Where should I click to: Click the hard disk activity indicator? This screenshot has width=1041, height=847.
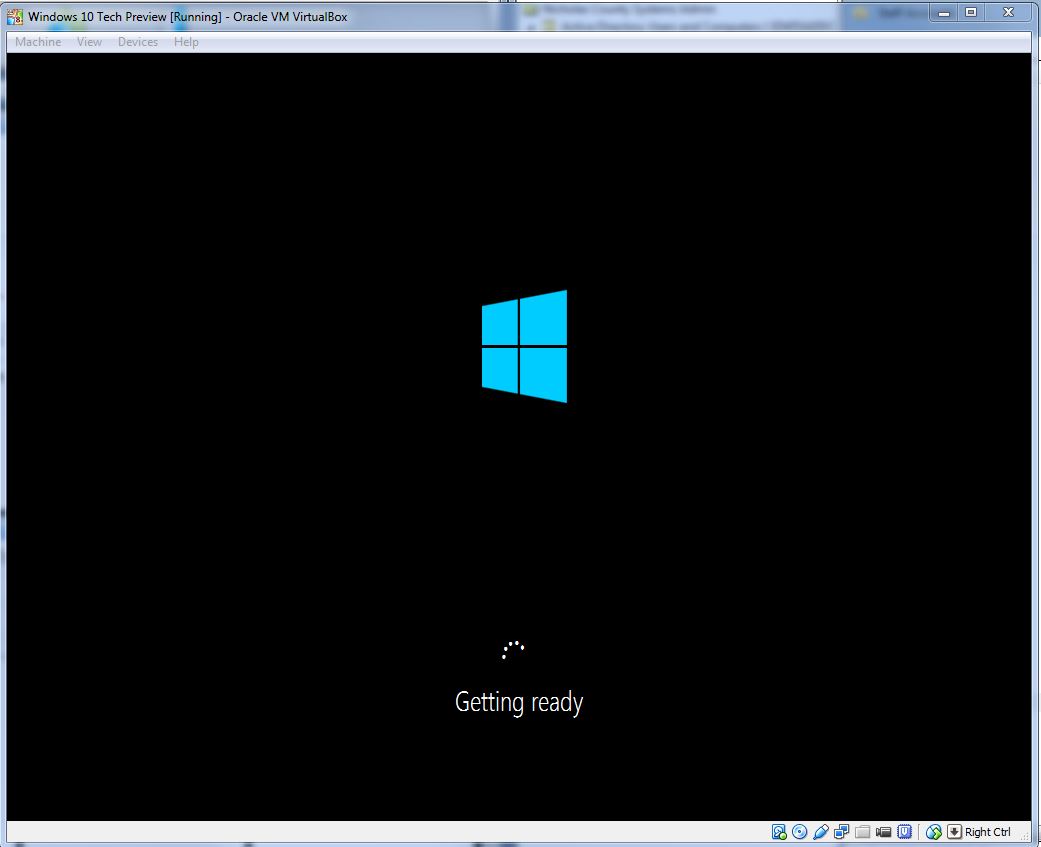click(779, 832)
